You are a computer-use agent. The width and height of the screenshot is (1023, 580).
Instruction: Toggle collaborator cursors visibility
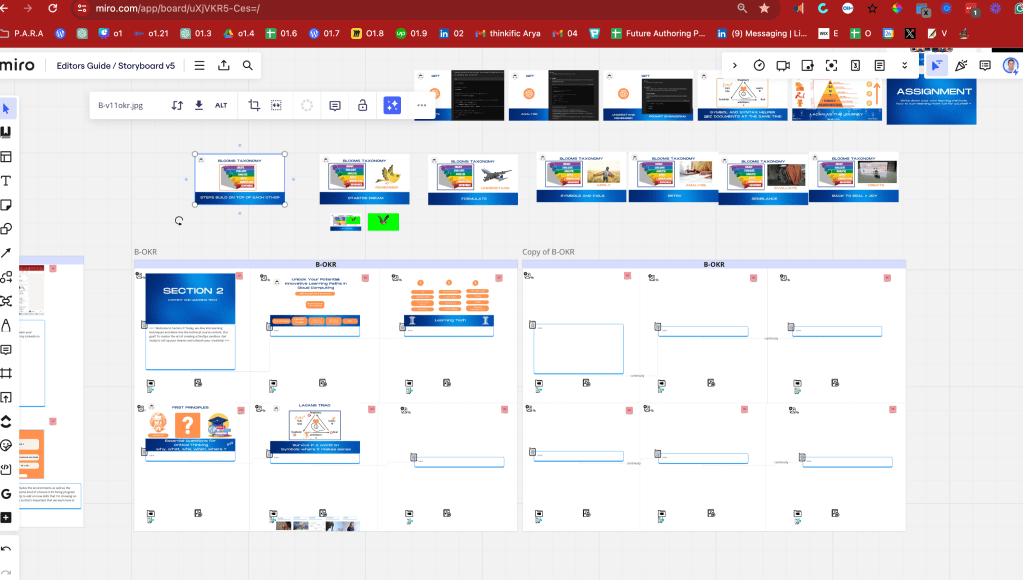[x=936, y=65]
